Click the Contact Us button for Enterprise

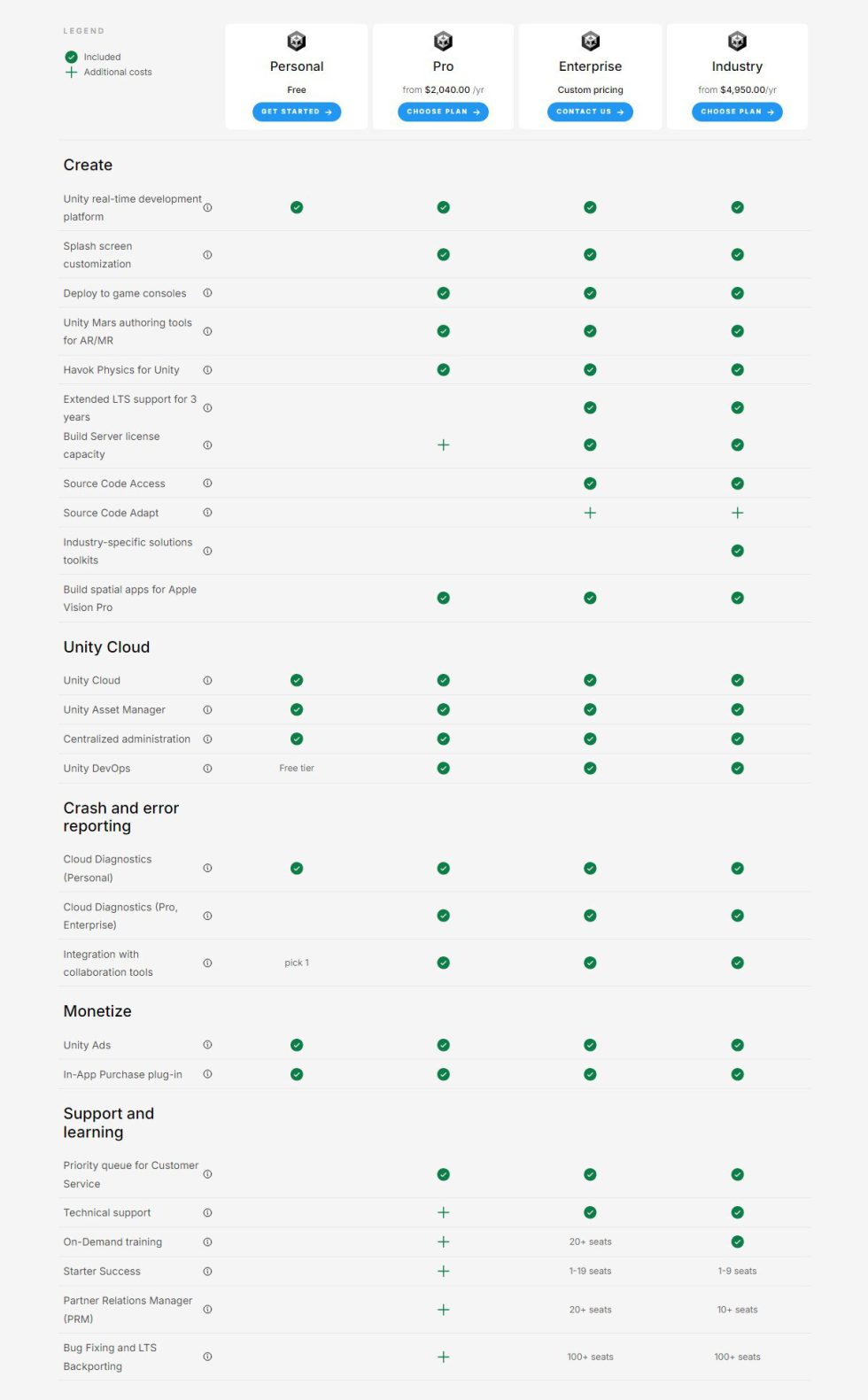[590, 112]
